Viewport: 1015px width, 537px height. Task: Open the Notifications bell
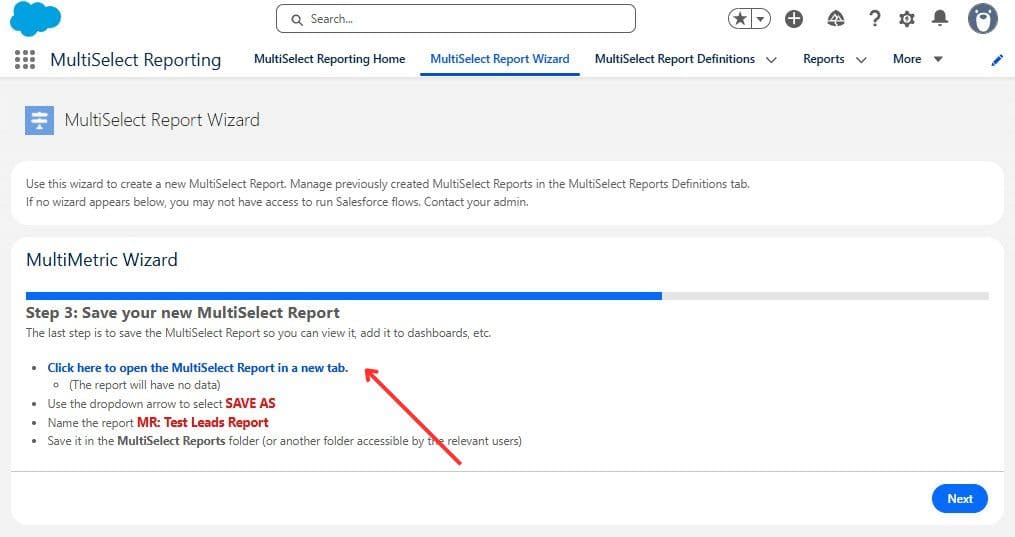click(x=940, y=18)
